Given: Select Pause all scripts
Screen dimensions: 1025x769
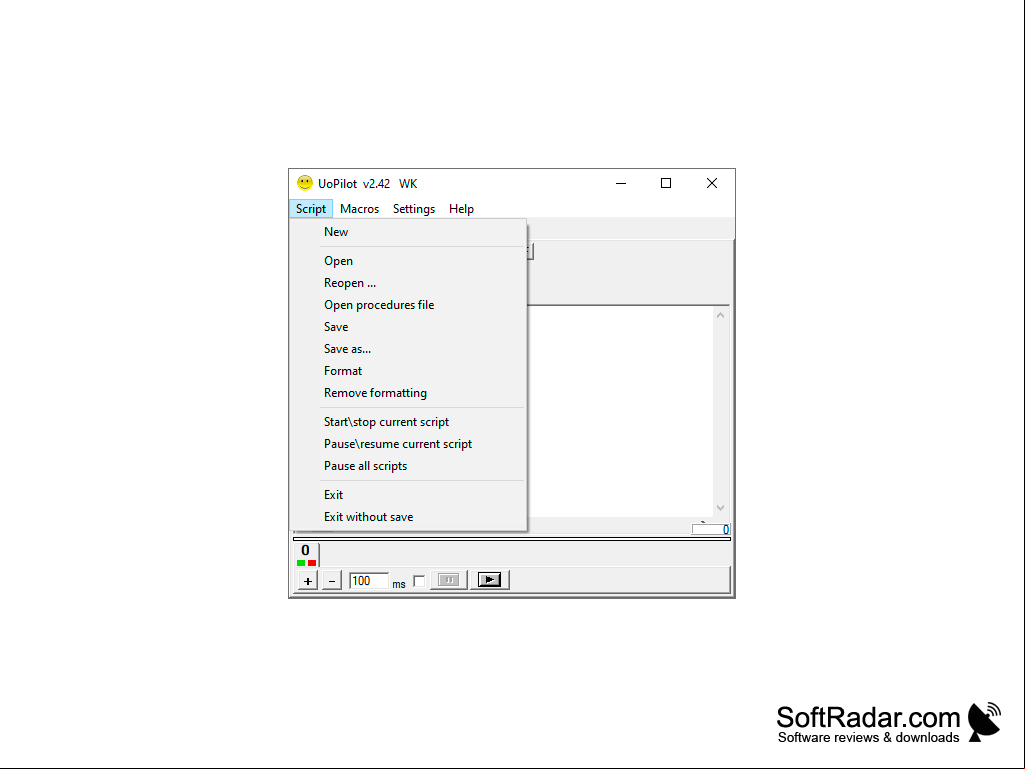Looking at the screenshot, I should pyautogui.click(x=408, y=466).
